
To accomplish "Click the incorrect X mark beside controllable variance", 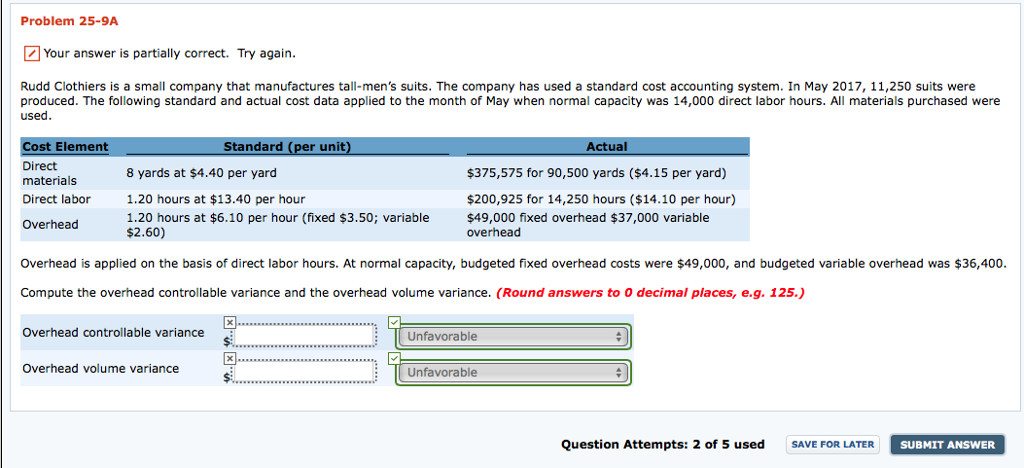I will [229, 322].
